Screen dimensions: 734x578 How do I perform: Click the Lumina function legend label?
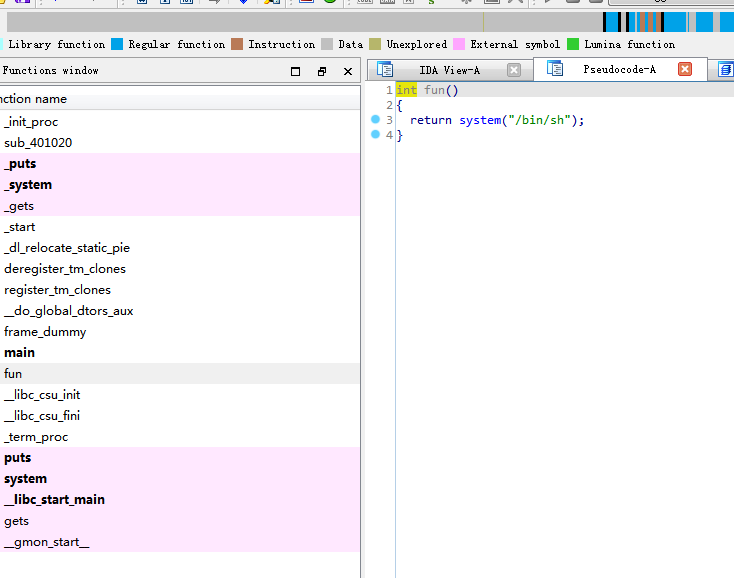[630, 44]
